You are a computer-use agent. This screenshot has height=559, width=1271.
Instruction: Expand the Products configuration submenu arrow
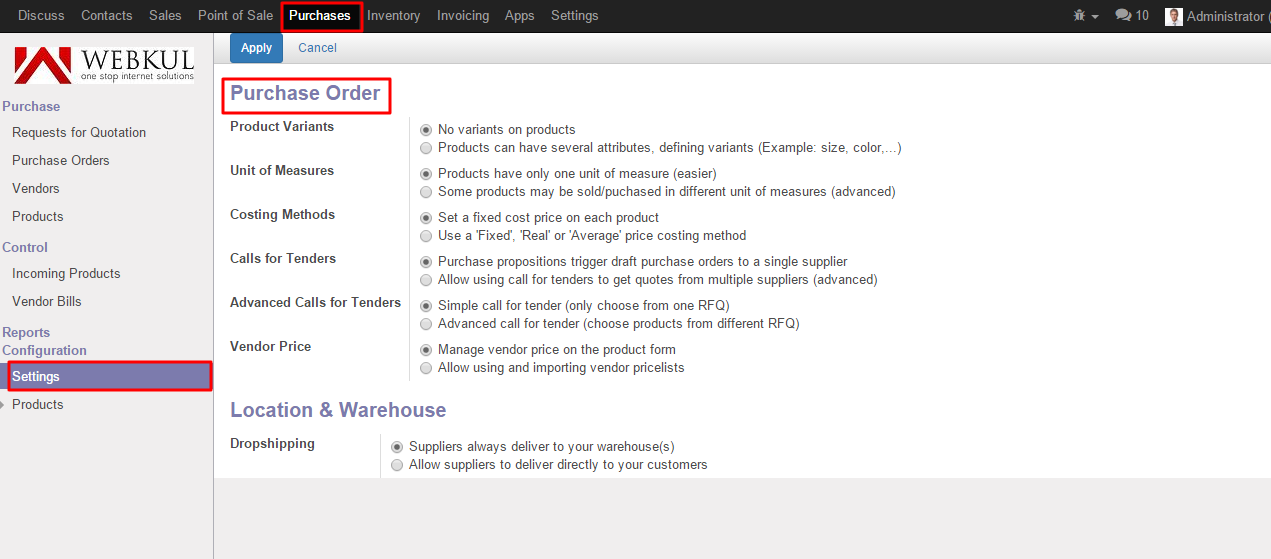click(4, 404)
